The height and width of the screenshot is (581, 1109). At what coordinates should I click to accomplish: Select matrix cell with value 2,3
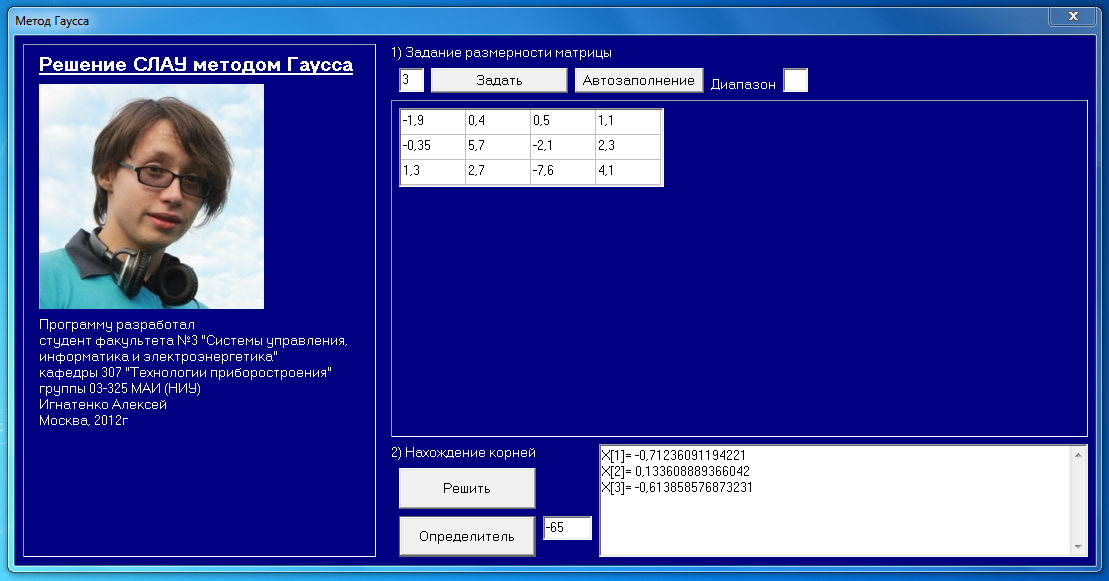coord(628,146)
